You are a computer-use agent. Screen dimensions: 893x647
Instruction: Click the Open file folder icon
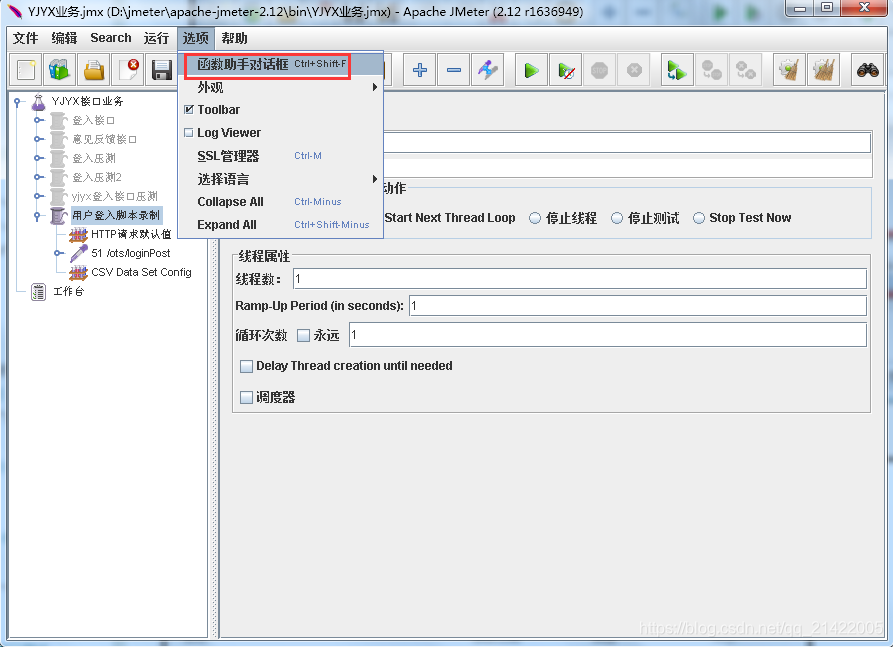coord(93,70)
